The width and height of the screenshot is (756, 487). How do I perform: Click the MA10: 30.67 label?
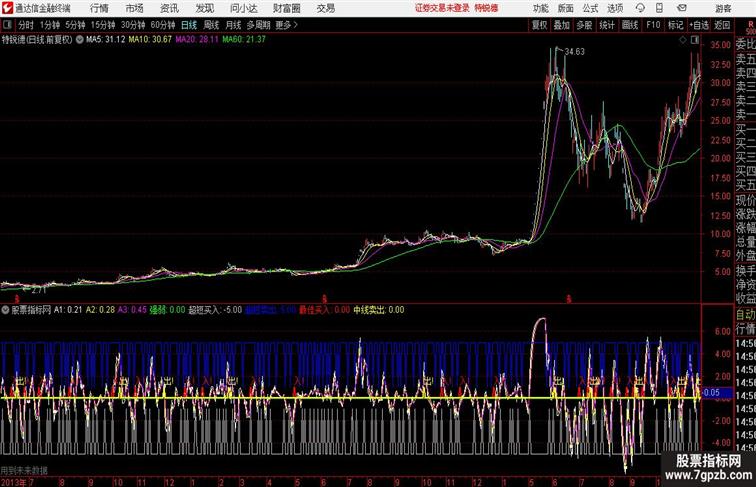pos(150,40)
